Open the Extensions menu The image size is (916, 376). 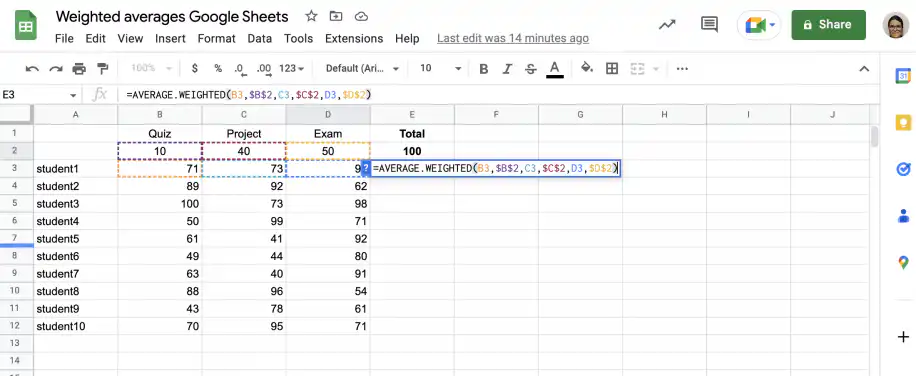click(354, 39)
